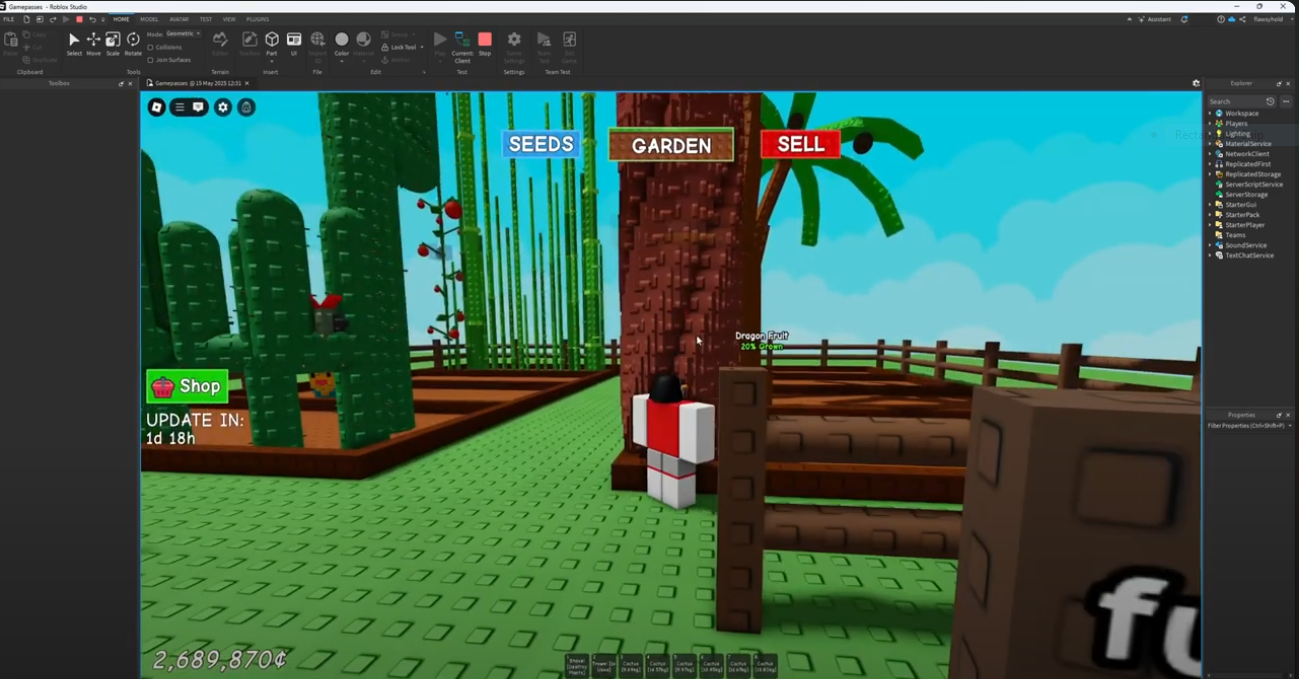Open the PLUGINS ribbon tab
1299x679 pixels.
coord(257,19)
